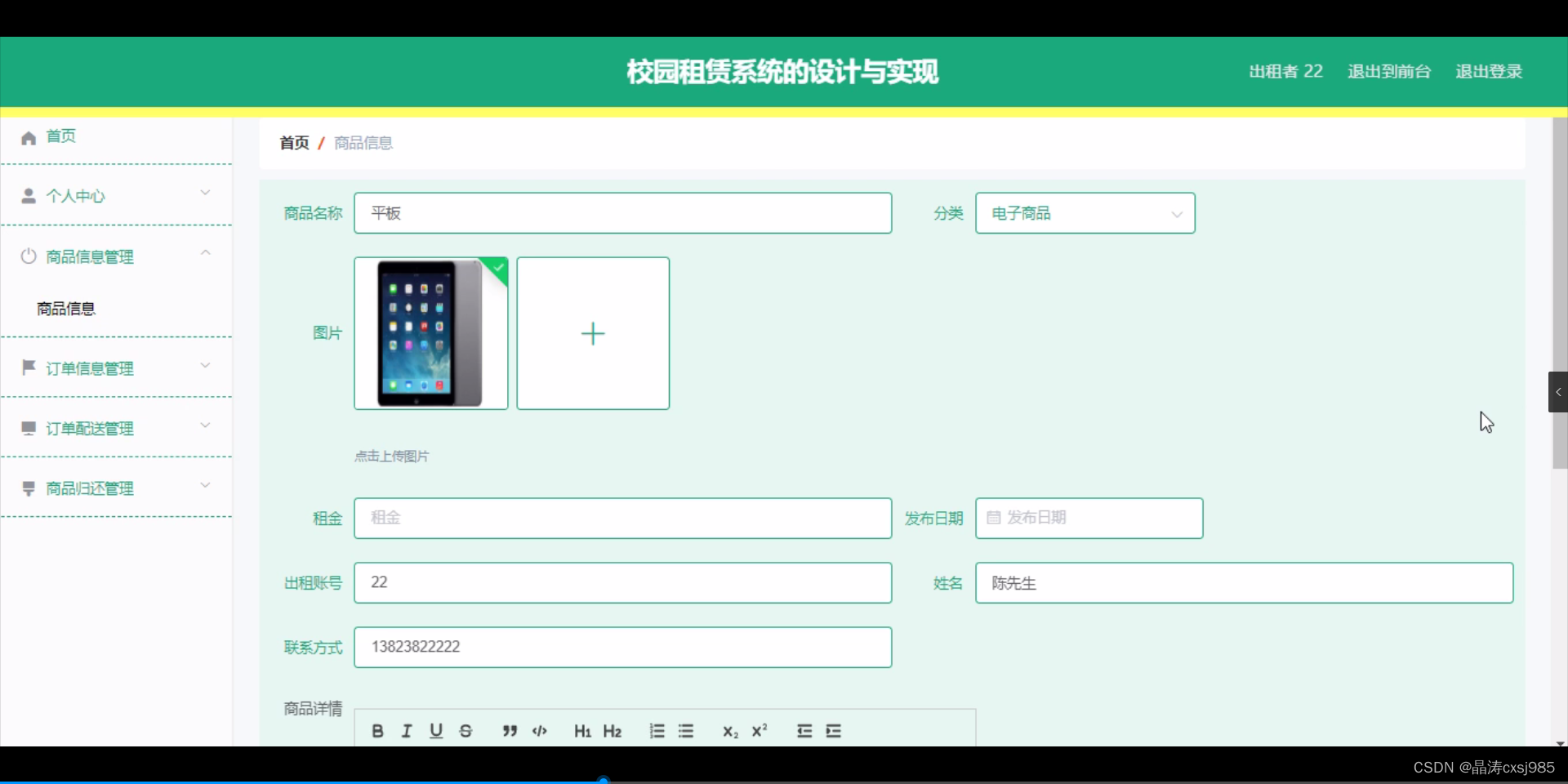Select the underline icon in the editor toolbar
The image size is (1568, 784).
click(435, 731)
